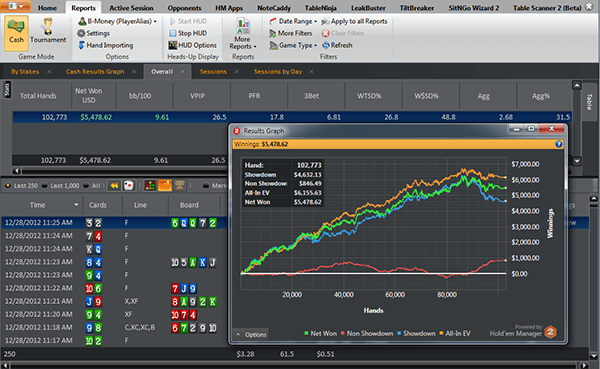Close the By Stakes tab
Image resolution: width=600 pixels, height=369 pixels.
click(49, 72)
